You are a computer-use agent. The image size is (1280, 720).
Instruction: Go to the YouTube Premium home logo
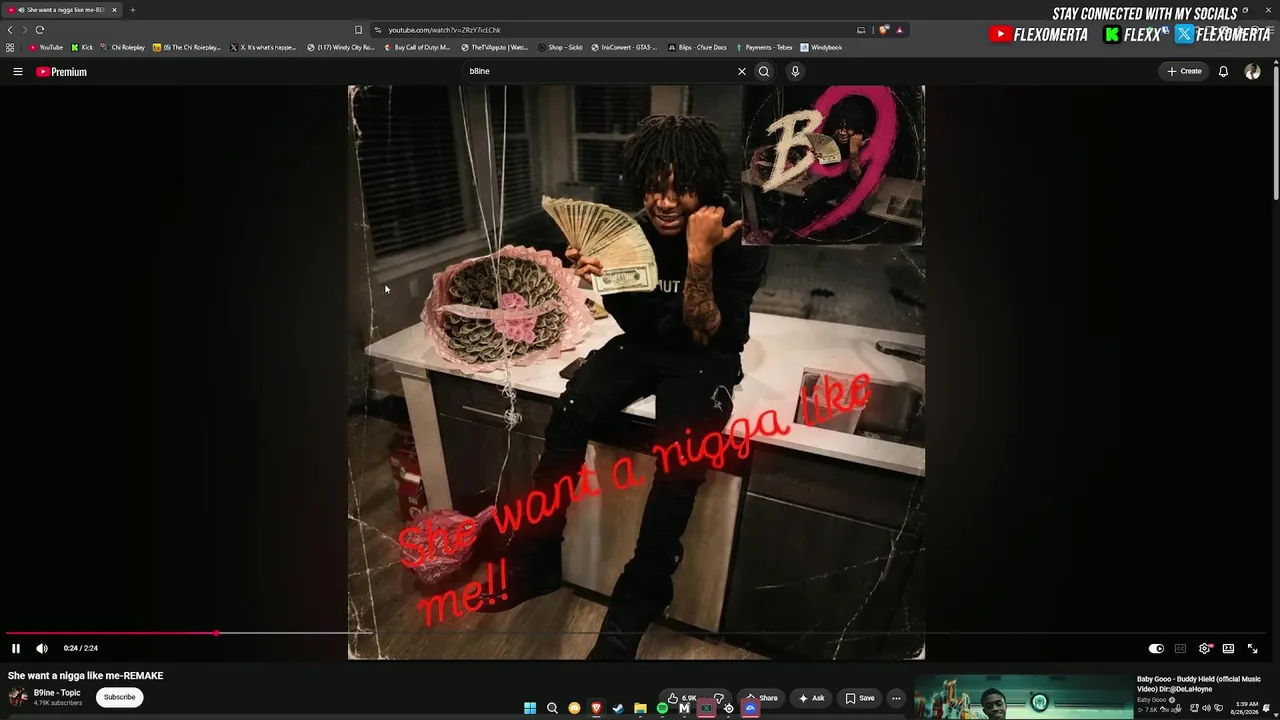[x=62, y=72]
